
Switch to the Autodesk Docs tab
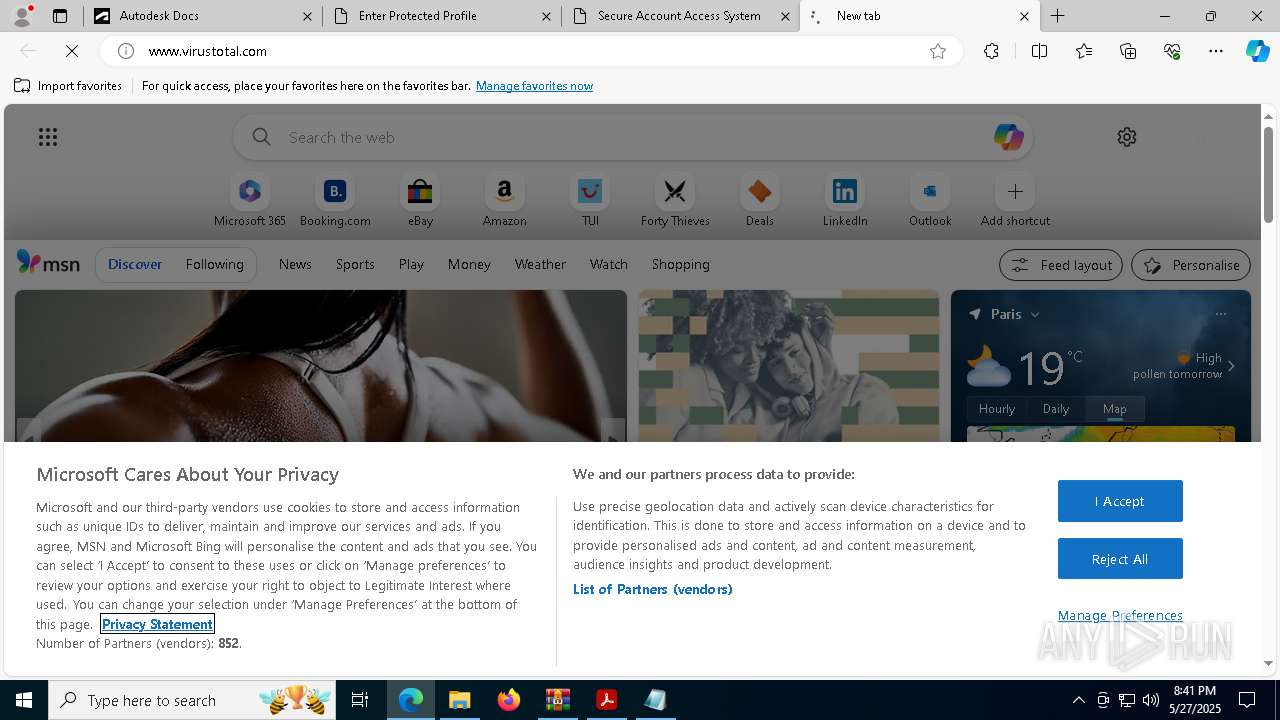tap(203, 16)
